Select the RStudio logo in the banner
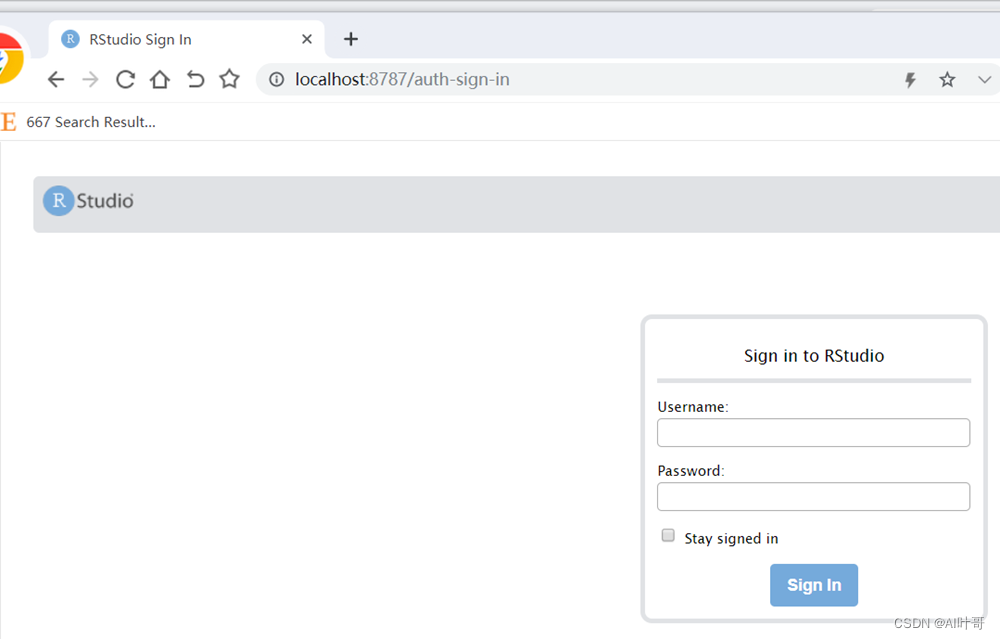 [87, 200]
